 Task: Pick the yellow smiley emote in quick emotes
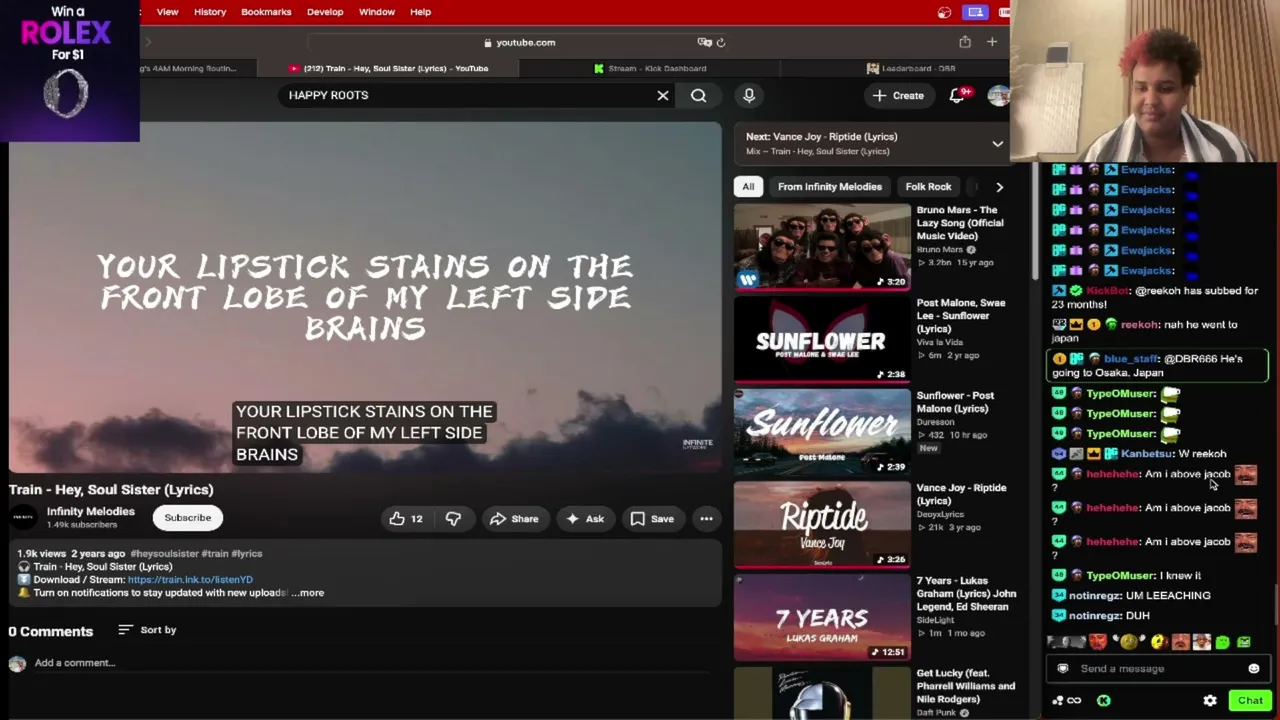click(1157, 642)
